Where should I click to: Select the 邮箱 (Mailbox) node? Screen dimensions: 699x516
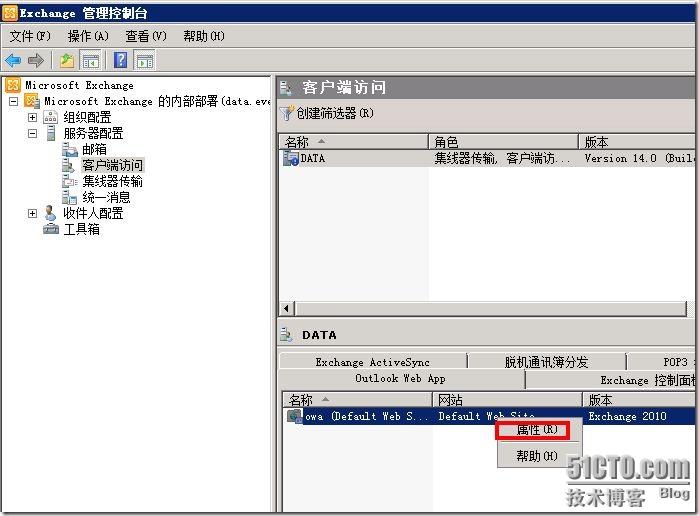pos(94,149)
